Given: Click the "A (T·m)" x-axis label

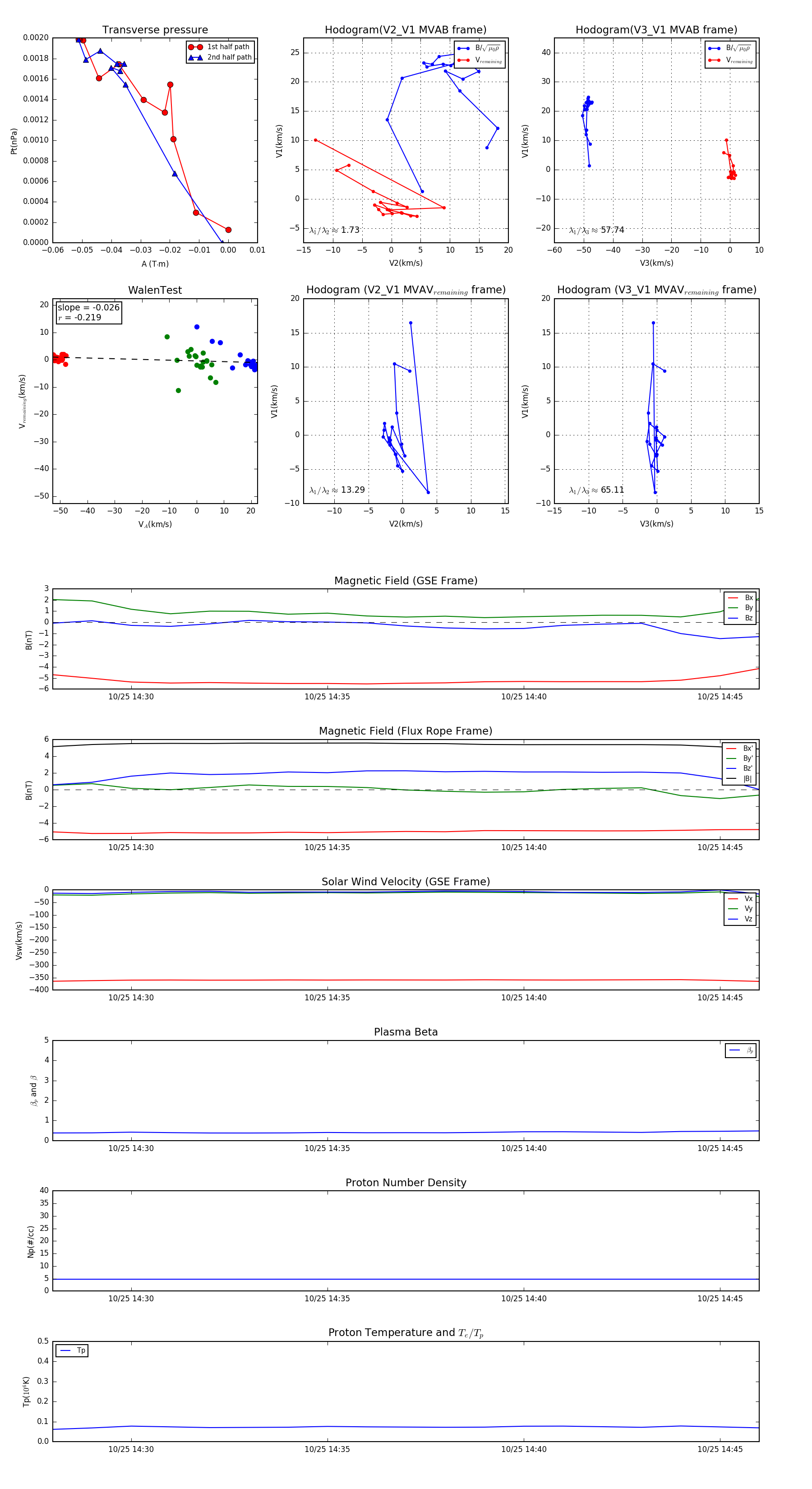Looking at the screenshot, I should click(x=155, y=264).
